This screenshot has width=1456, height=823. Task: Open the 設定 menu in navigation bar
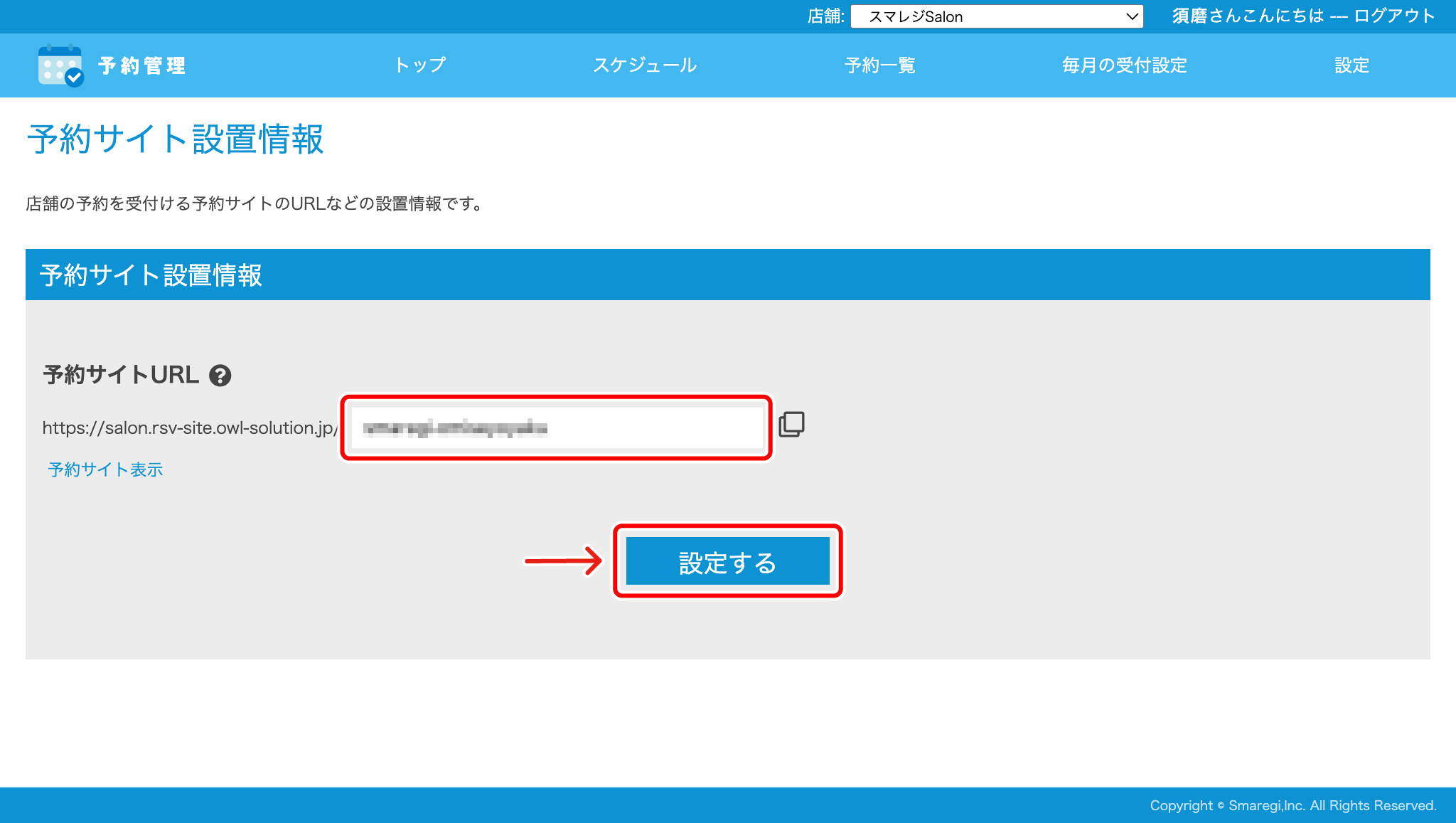[1351, 65]
